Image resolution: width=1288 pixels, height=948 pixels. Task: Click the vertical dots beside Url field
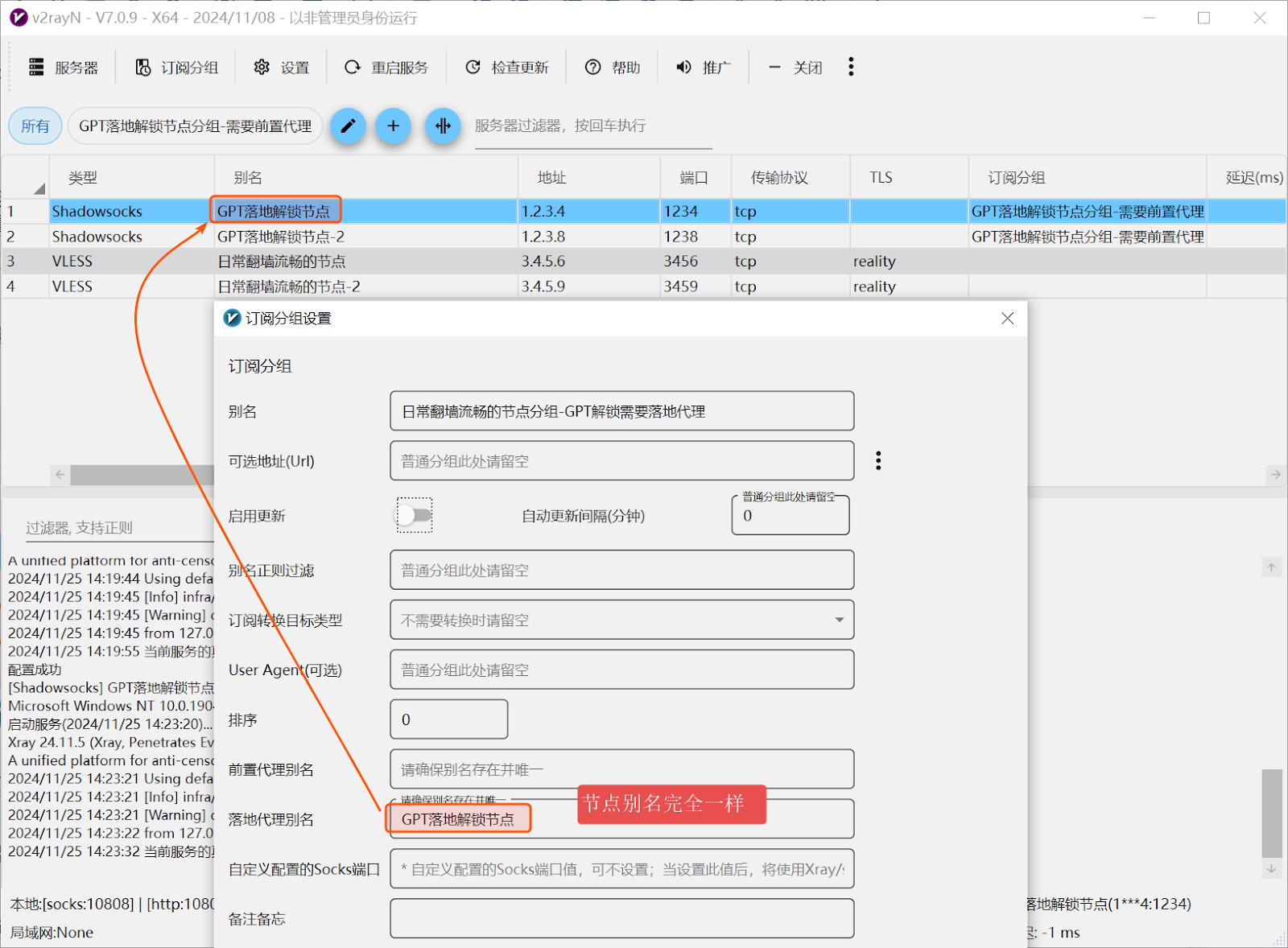(x=878, y=460)
